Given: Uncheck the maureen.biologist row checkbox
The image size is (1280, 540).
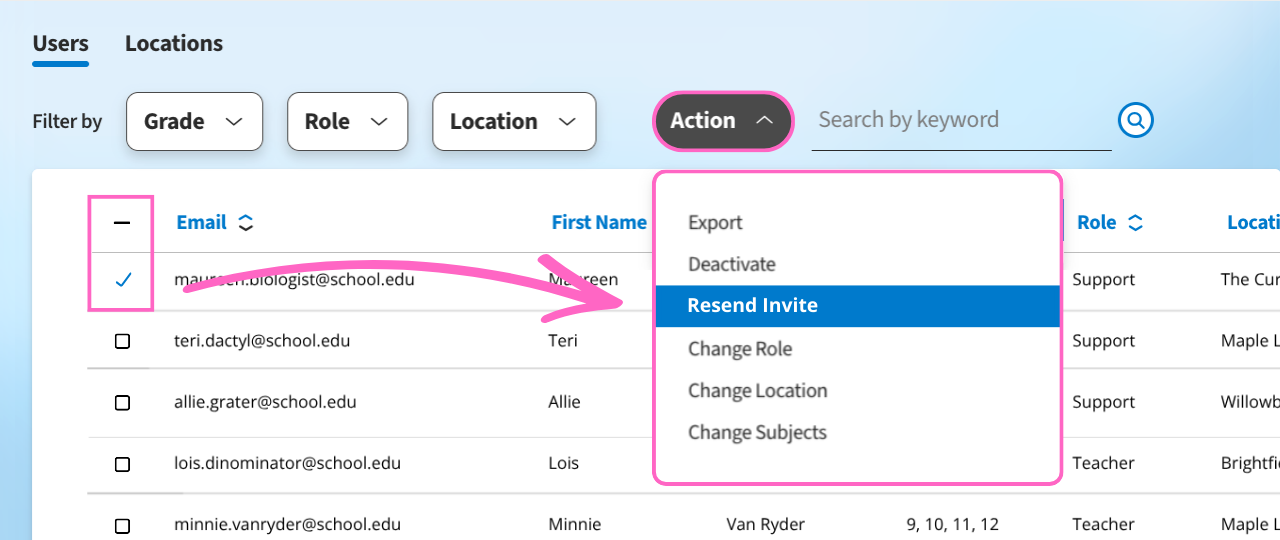Looking at the screenshot, I should click(123, 280).
